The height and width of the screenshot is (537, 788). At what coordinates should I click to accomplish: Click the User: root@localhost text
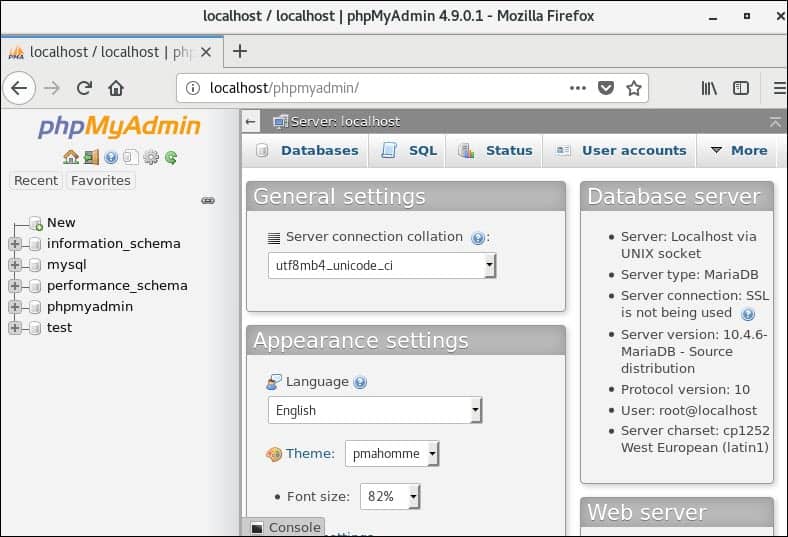click(688, 411)
